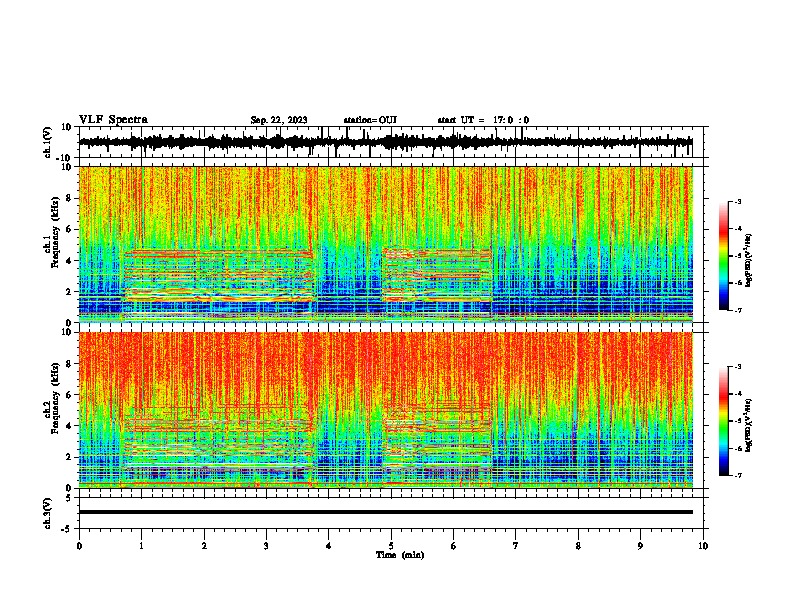Click the "Time (min)" axis title

pyautogui.click(x=400, y=555)
